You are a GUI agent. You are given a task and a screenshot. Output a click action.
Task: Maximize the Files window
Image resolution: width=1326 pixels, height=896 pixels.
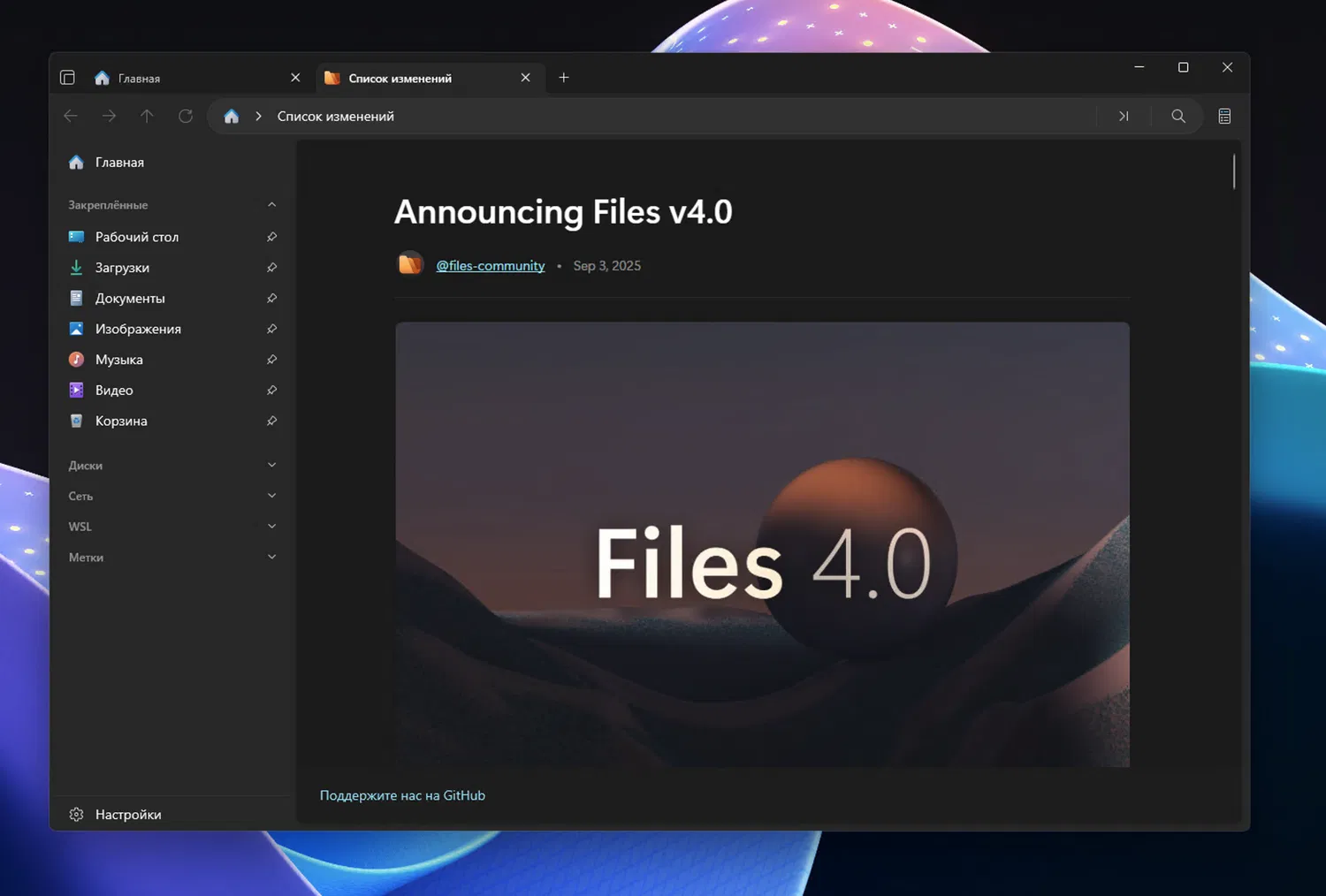coord(1184,67)
